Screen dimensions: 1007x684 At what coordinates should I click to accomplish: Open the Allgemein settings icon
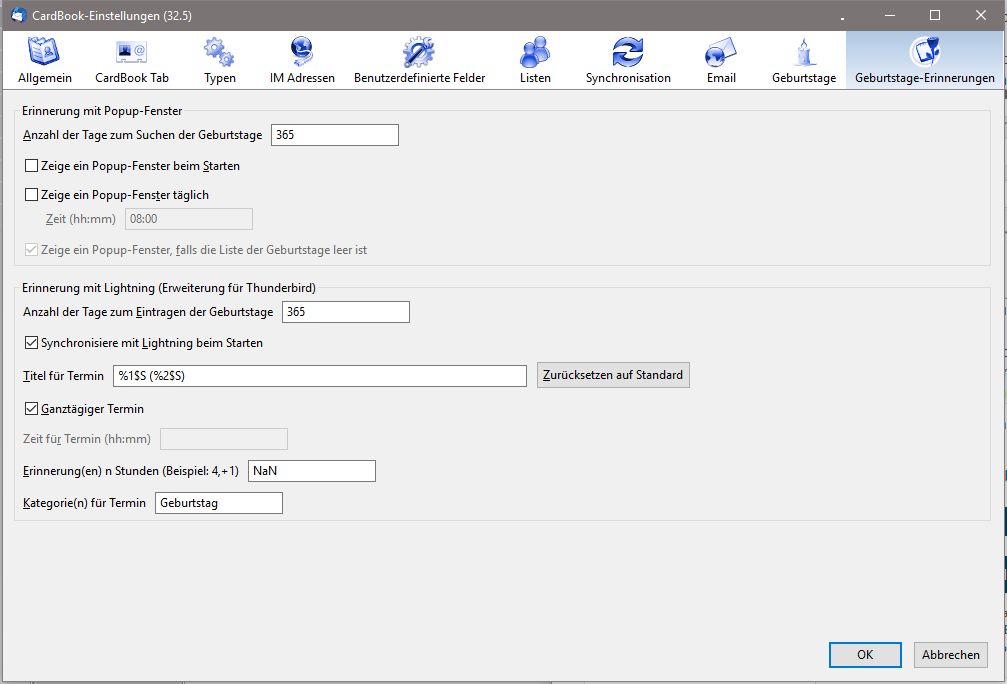(x=44, y=52)
